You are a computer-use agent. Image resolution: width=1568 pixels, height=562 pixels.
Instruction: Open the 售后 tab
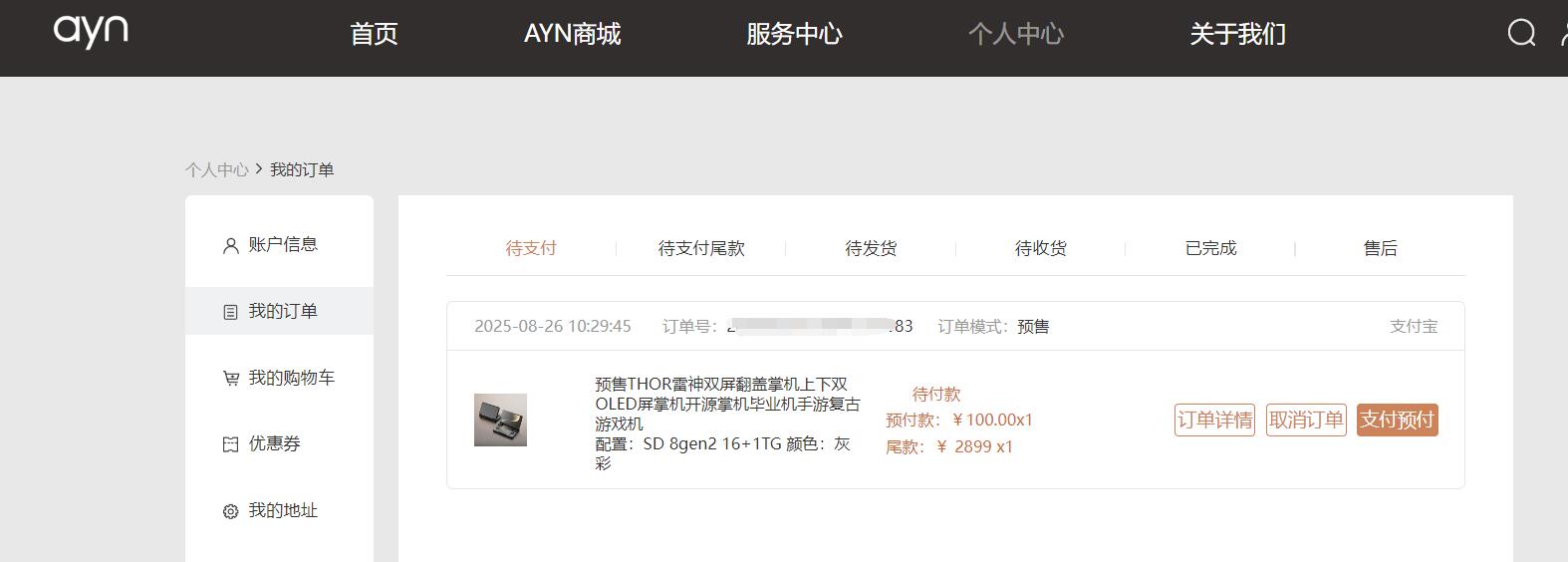1381,248
